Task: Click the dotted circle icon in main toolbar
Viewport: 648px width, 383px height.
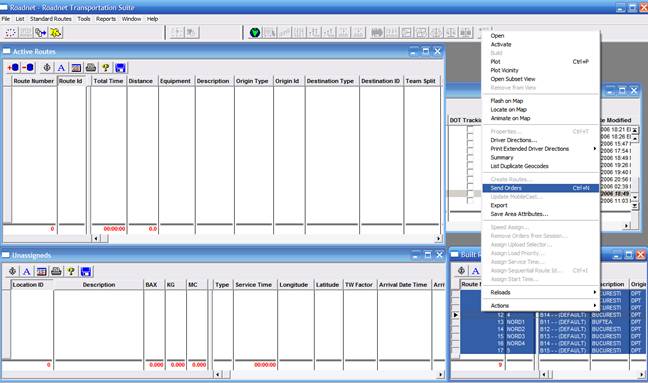Action: click(11, 32)
